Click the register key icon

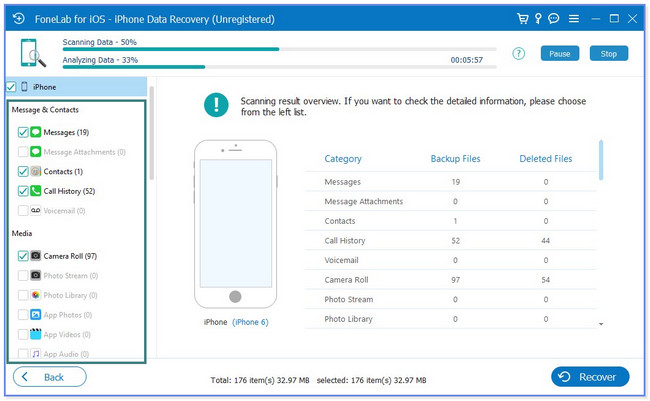pos(538,19)
